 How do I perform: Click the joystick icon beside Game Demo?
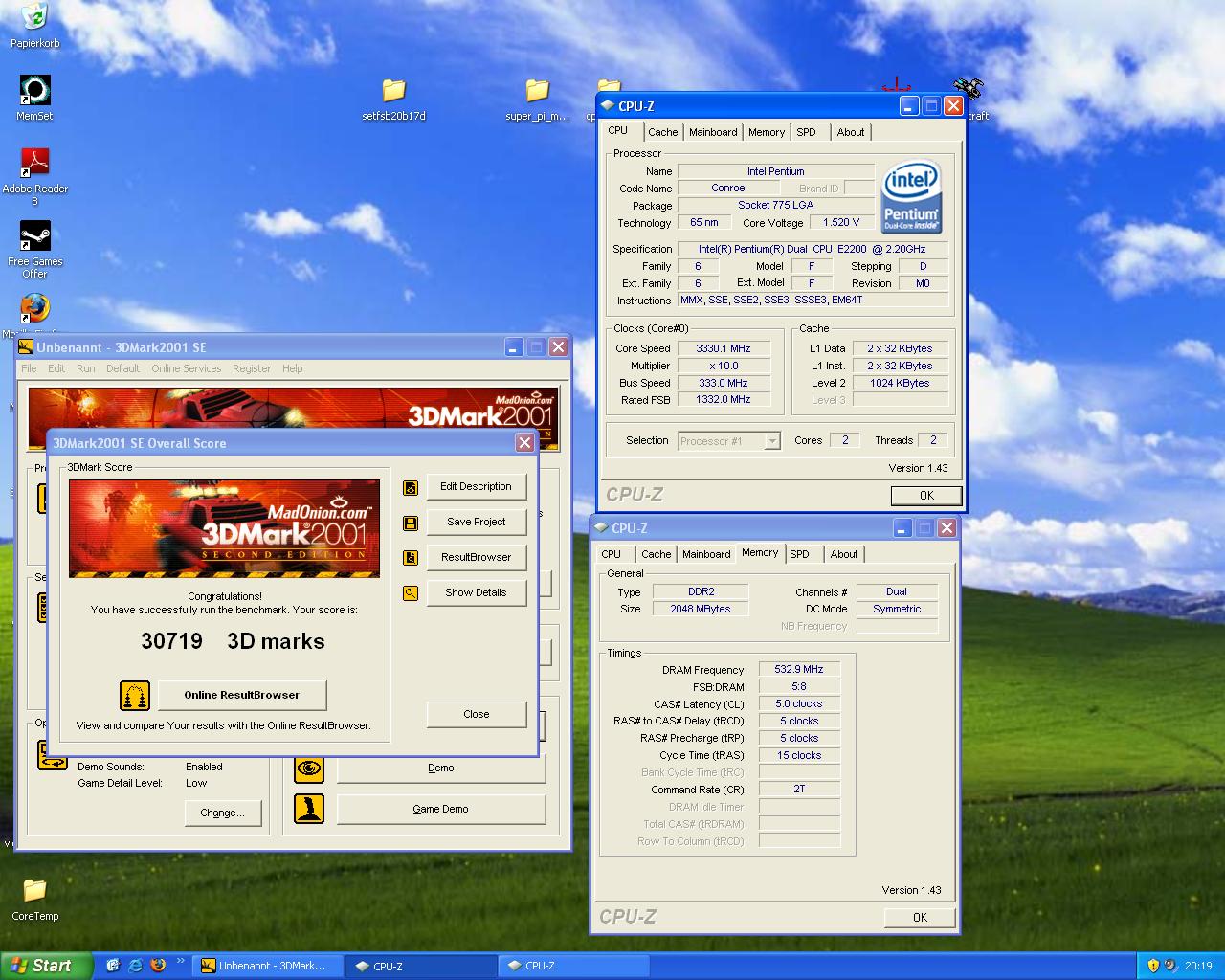click(309, 809)
